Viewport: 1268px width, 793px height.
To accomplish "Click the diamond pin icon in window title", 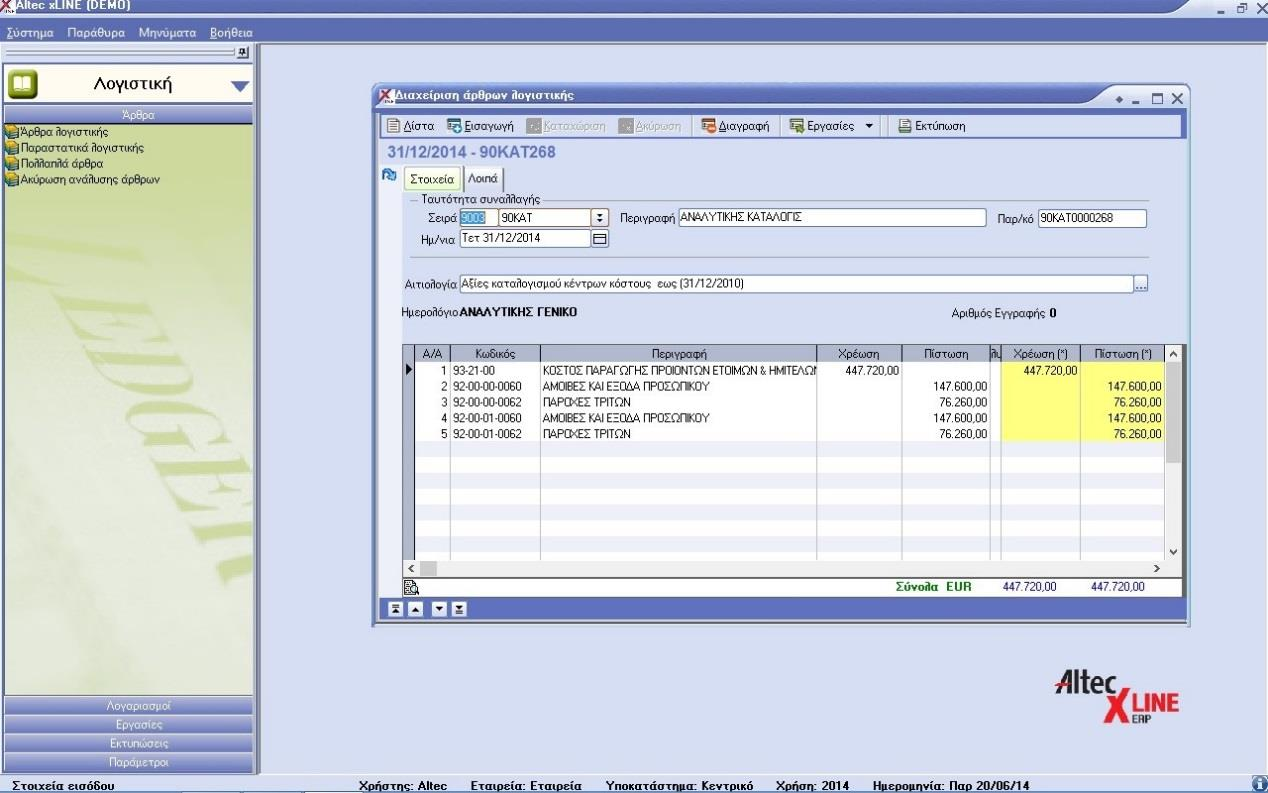I will pyautogui.click(x=1118, y=99).
